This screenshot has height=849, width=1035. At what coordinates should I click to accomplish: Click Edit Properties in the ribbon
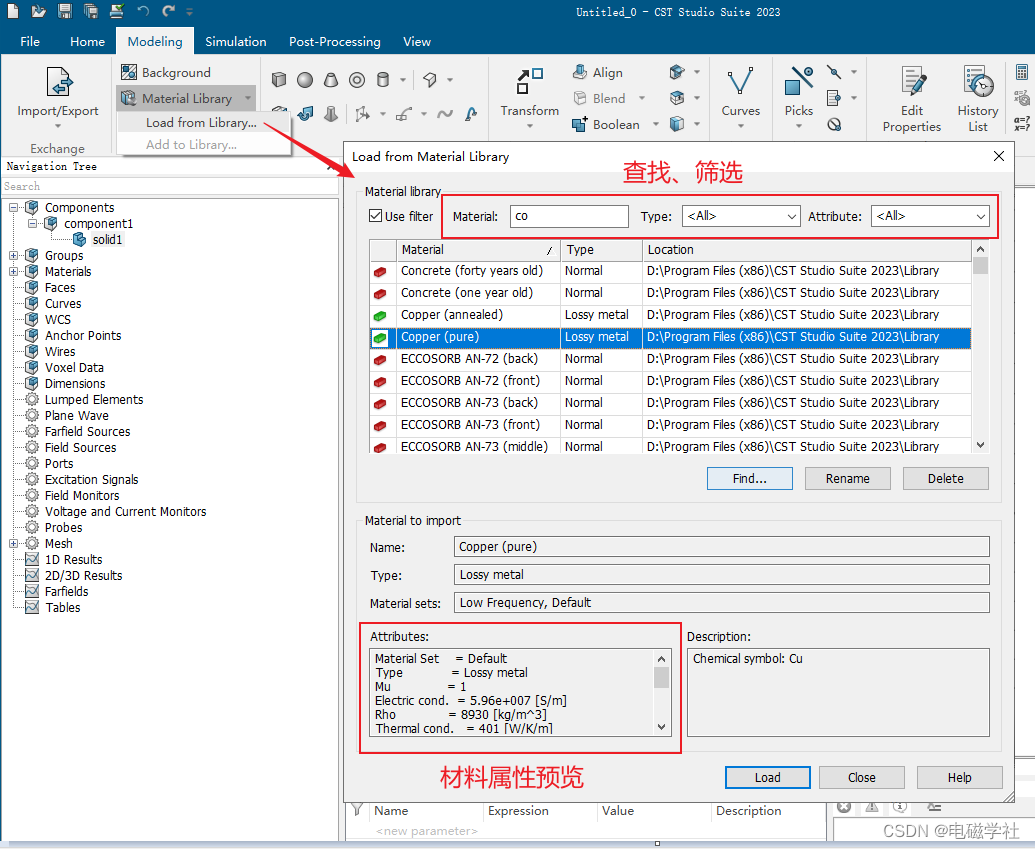pos(912,99)
